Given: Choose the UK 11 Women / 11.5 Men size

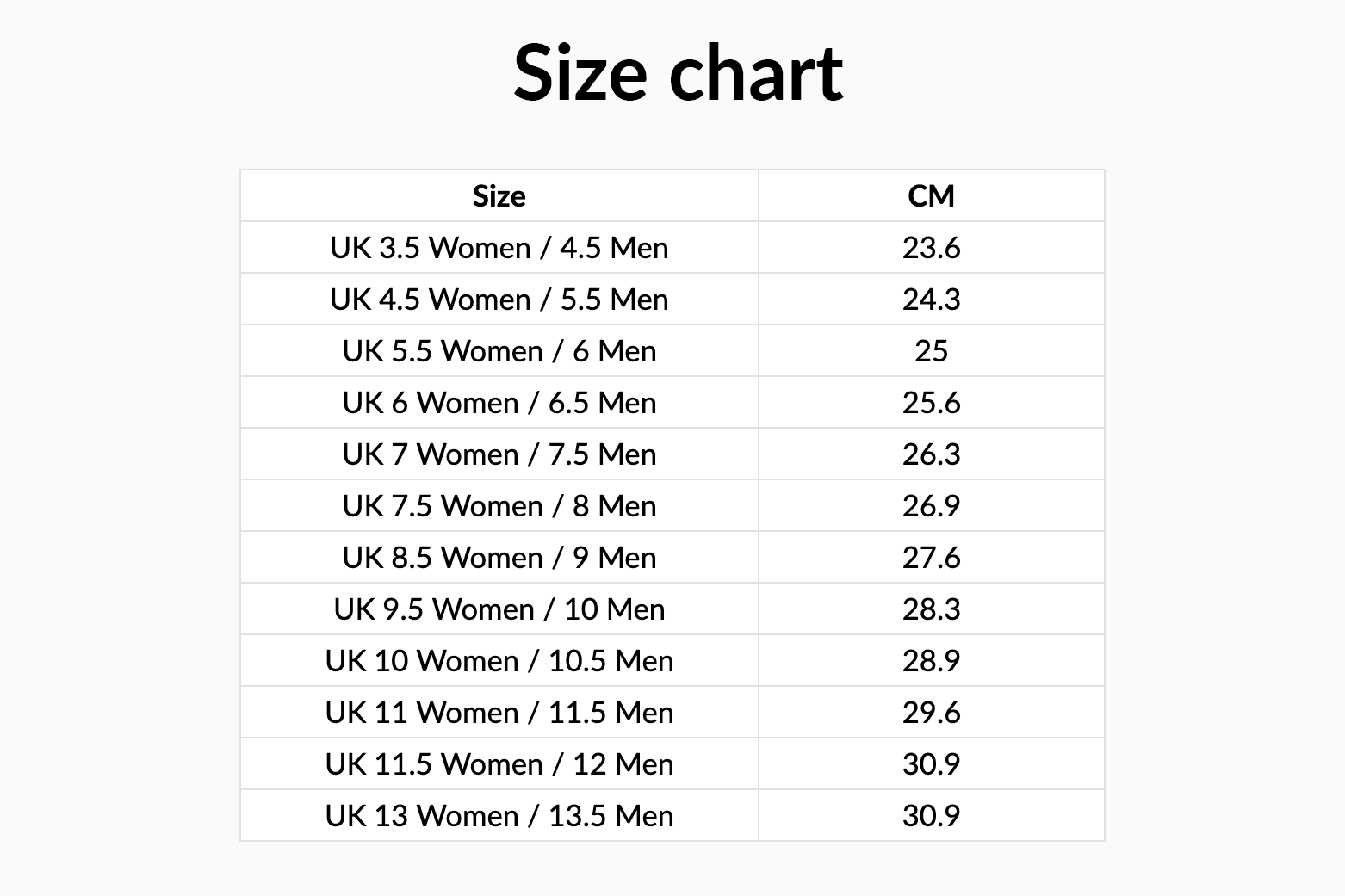Looking at the screenshot, I should point(499,713).
